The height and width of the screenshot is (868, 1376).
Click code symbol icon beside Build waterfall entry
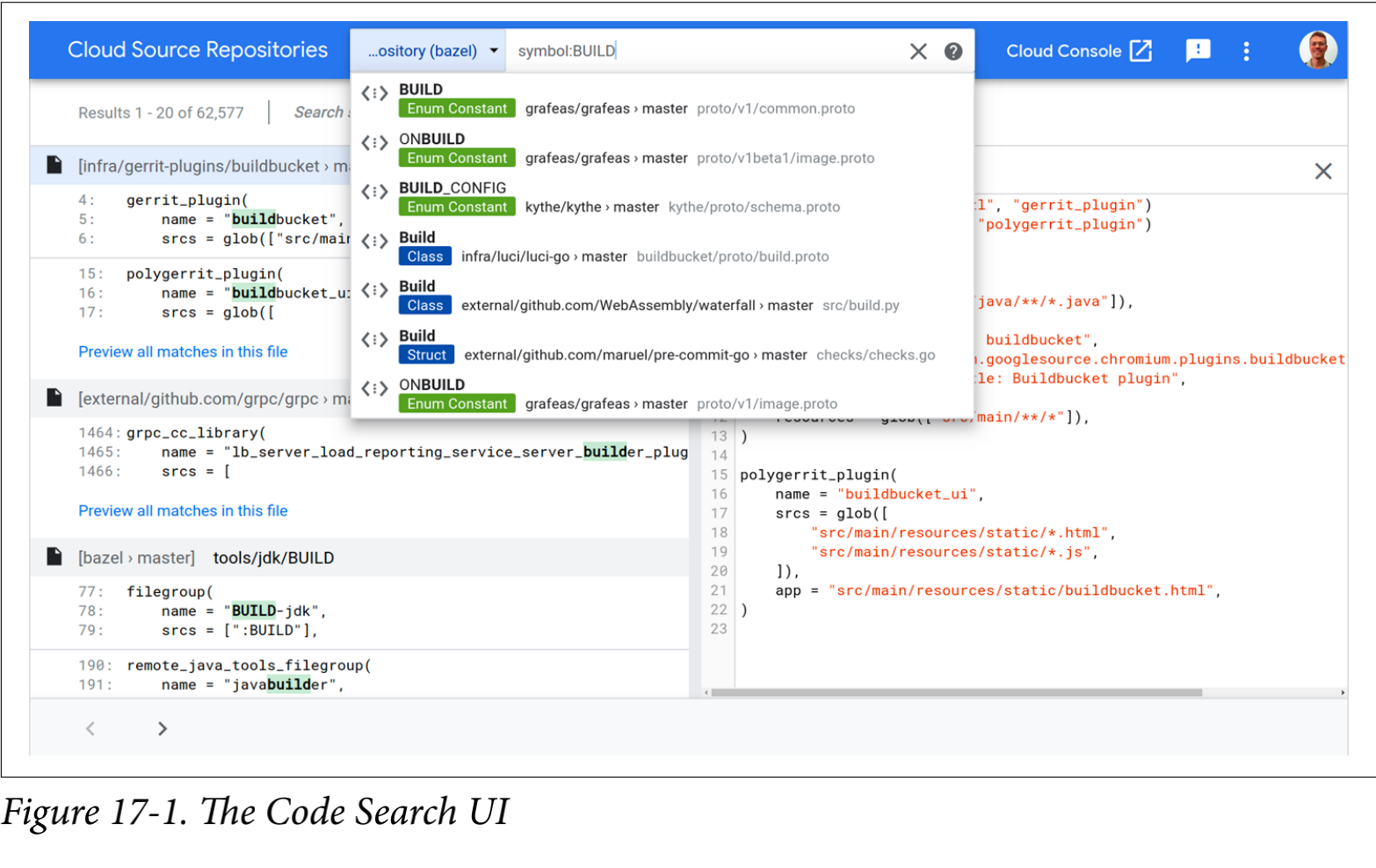374,290
